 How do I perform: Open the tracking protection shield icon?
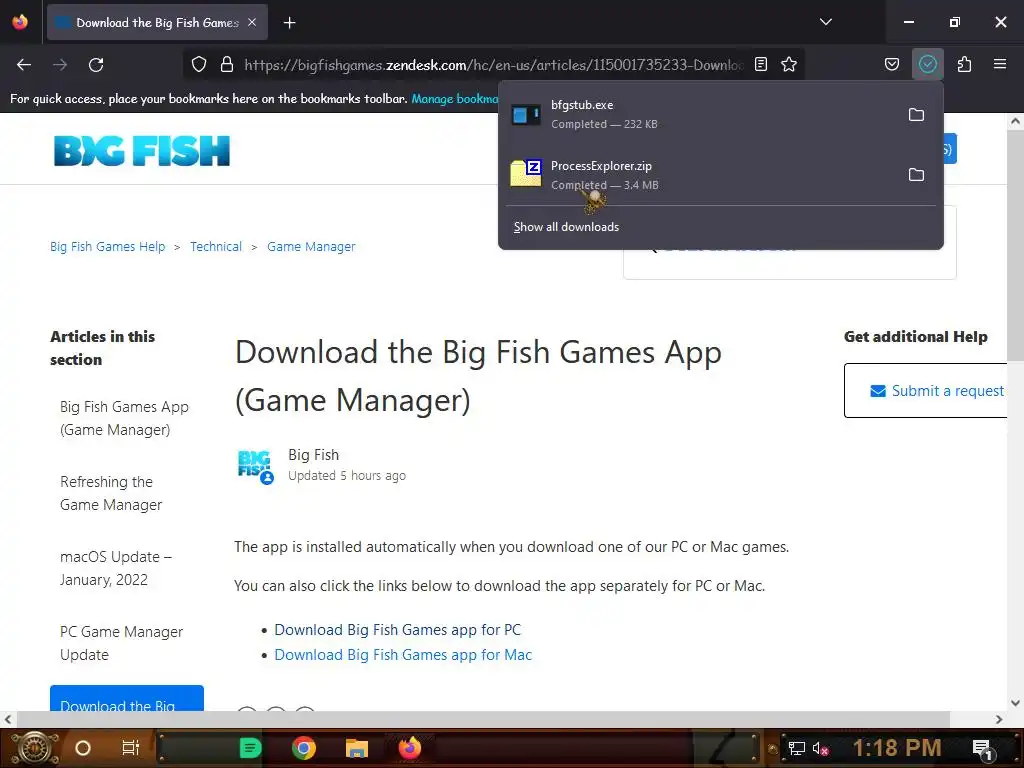pyautogui.click(x=199, y=65)
